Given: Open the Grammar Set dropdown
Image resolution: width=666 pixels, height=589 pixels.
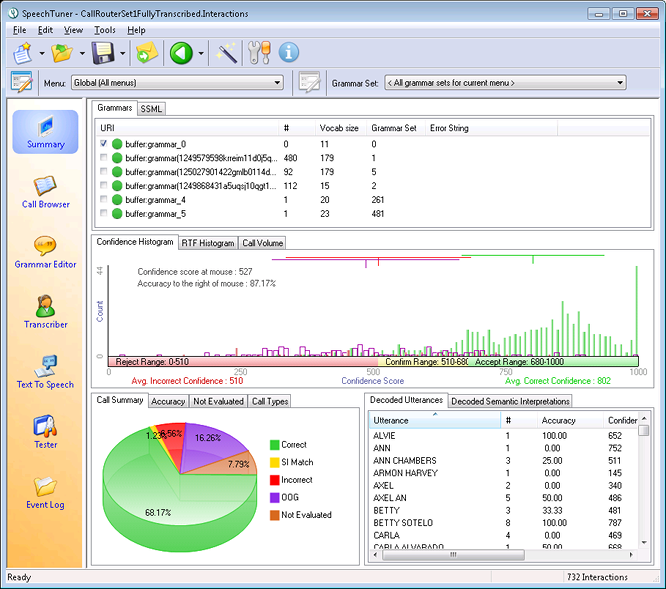Looking at the screenshot, I should click(x=505, y=83).
